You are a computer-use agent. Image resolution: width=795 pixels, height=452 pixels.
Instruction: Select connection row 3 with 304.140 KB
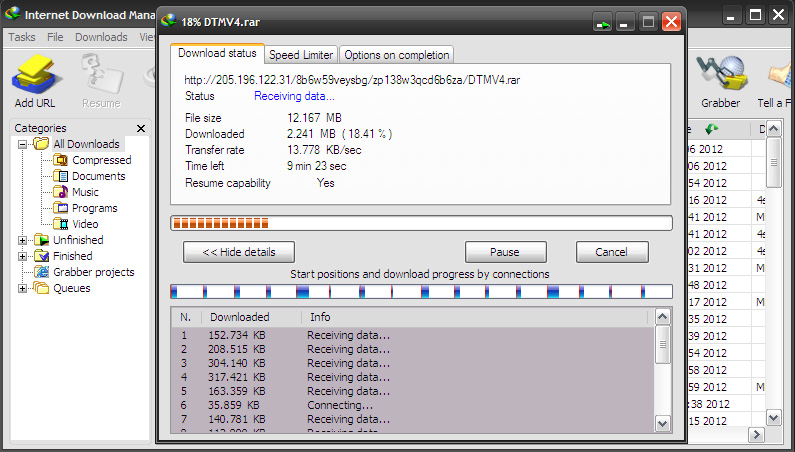(x=413, y=363)
